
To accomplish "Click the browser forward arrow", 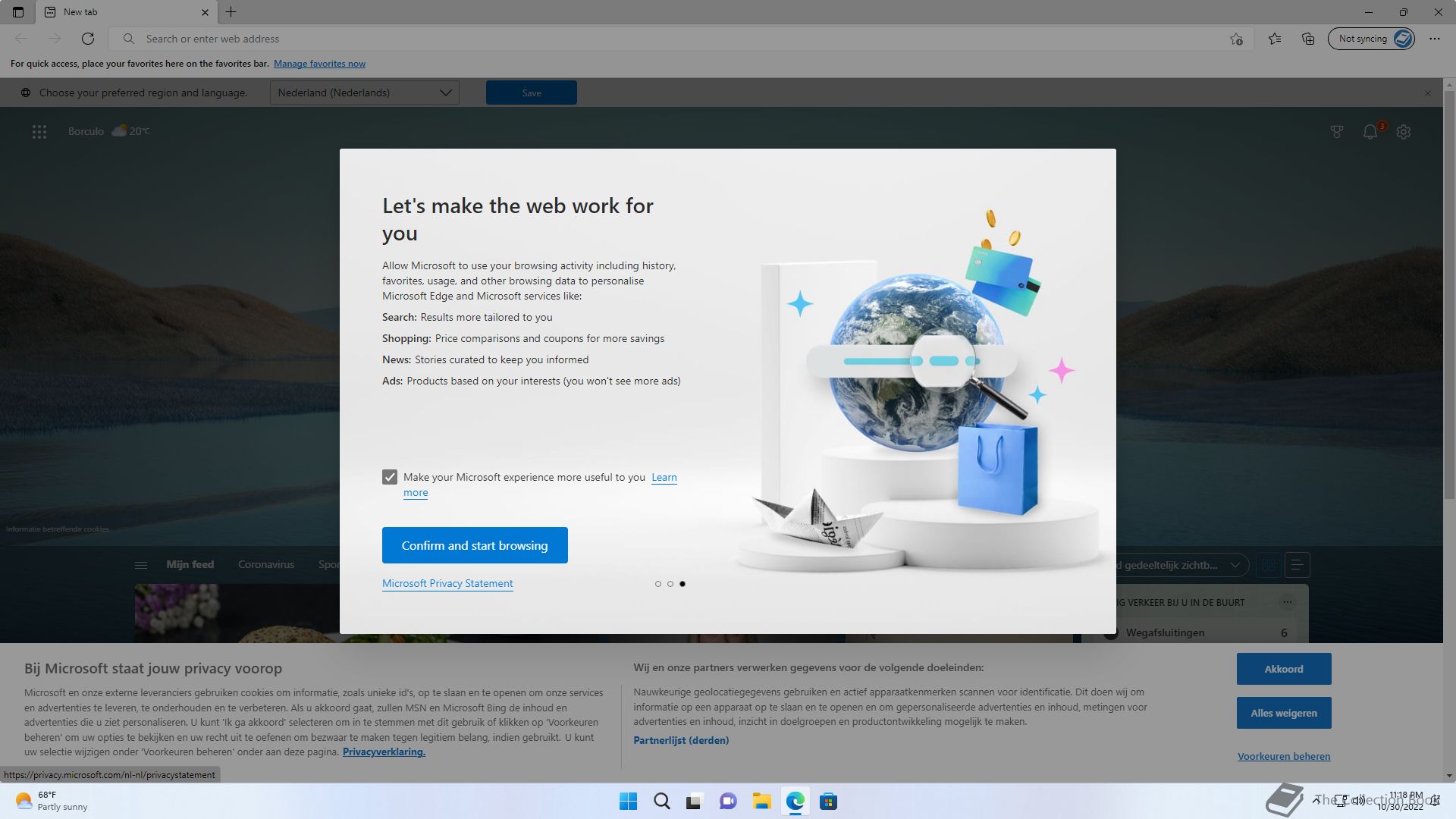I will click(55, 39).
